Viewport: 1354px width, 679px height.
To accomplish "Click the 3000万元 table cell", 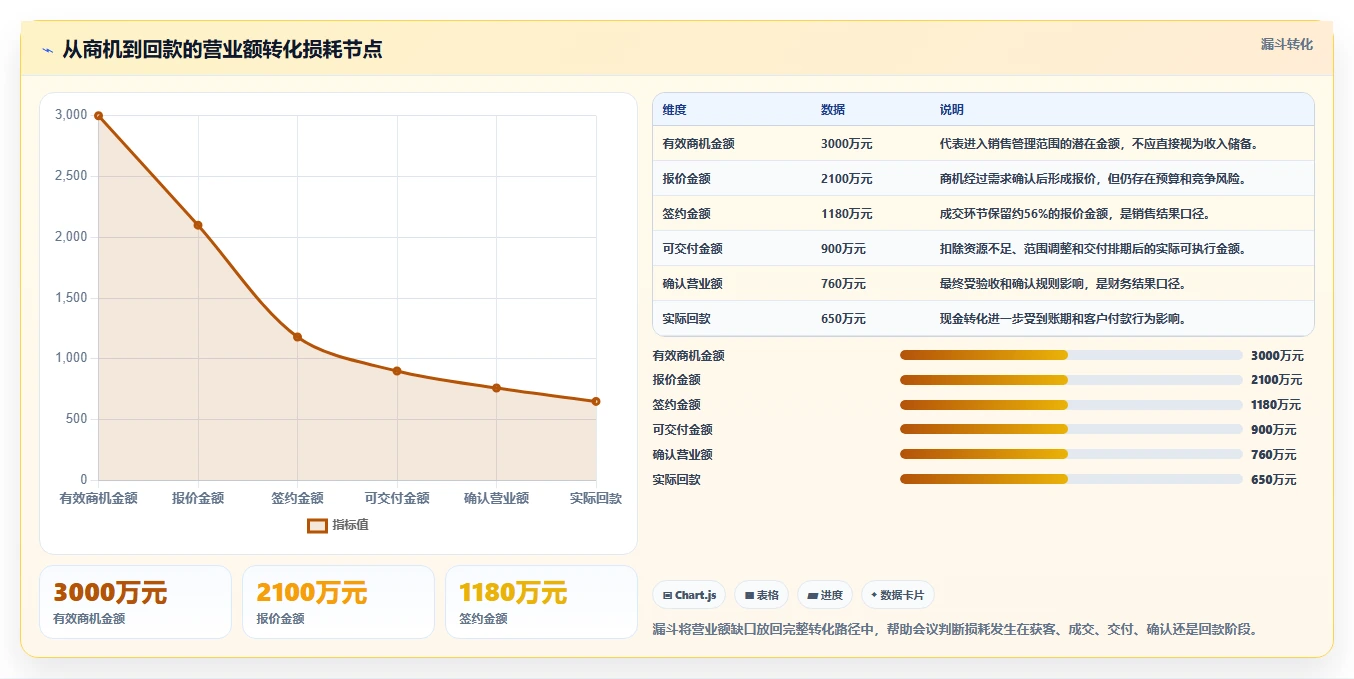I will coord(846,144).
